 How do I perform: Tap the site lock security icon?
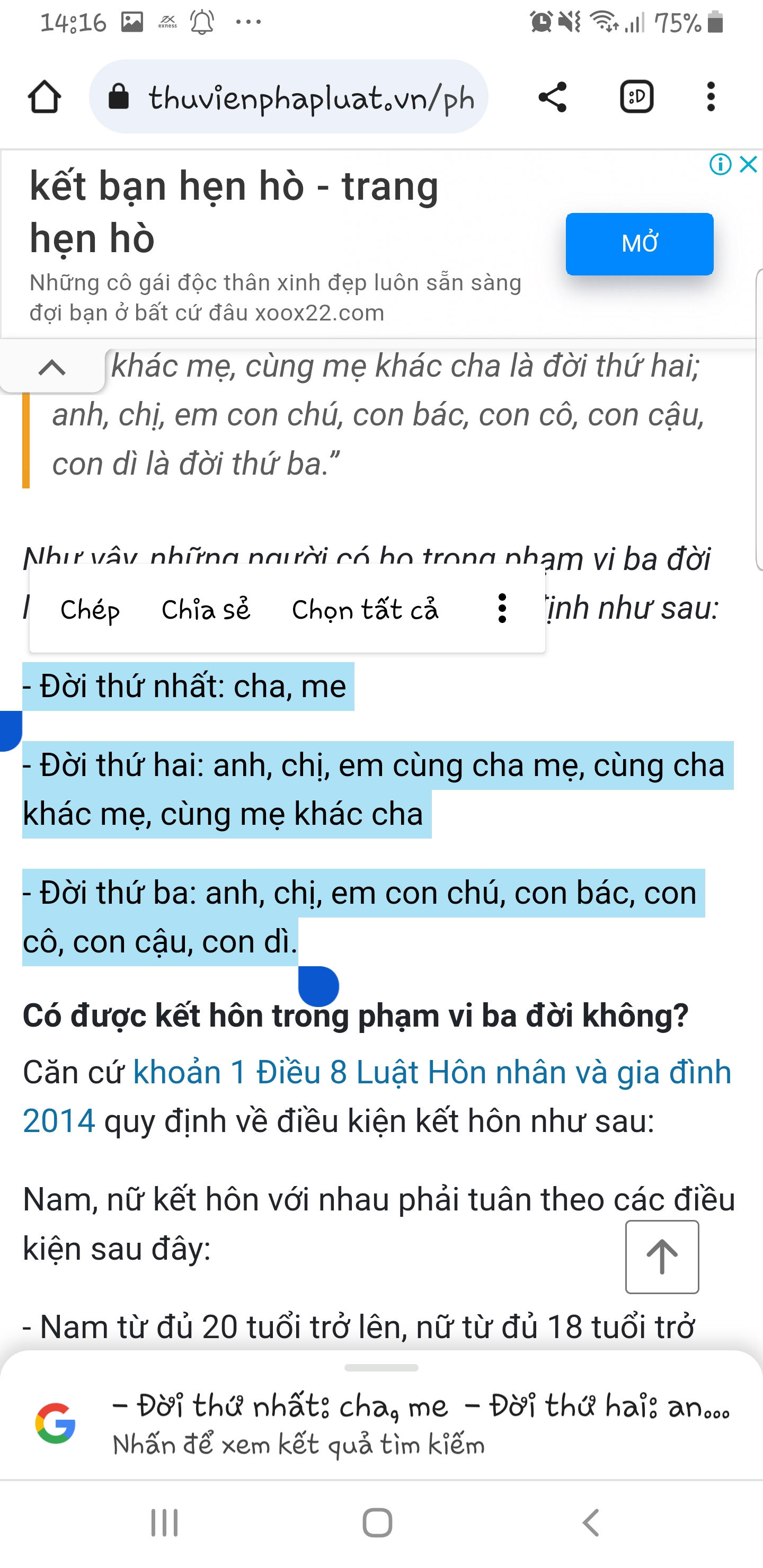(119, 97)
